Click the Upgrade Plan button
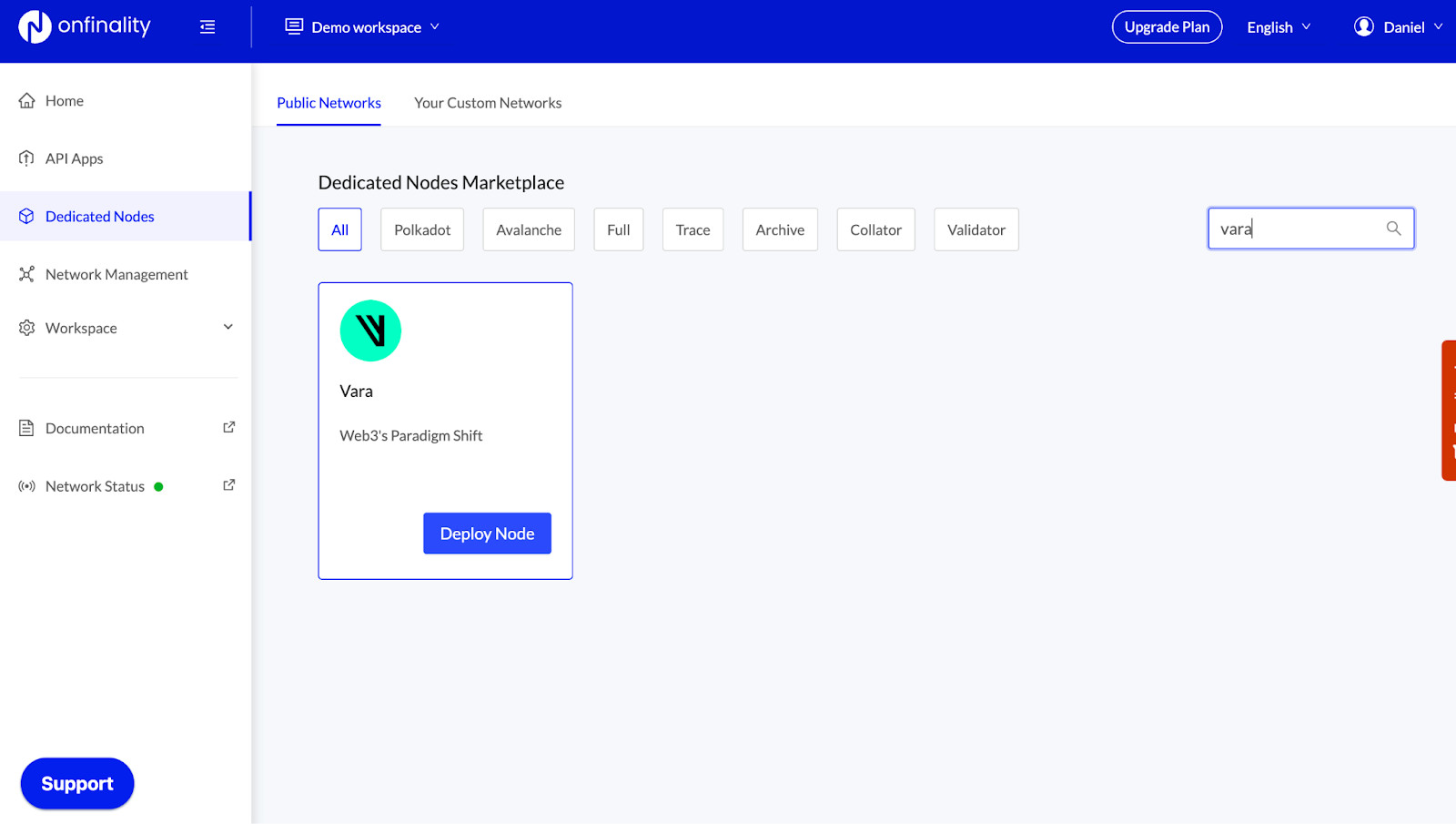The width and height of the screenshot is (1456, 824). [1167, 27]
